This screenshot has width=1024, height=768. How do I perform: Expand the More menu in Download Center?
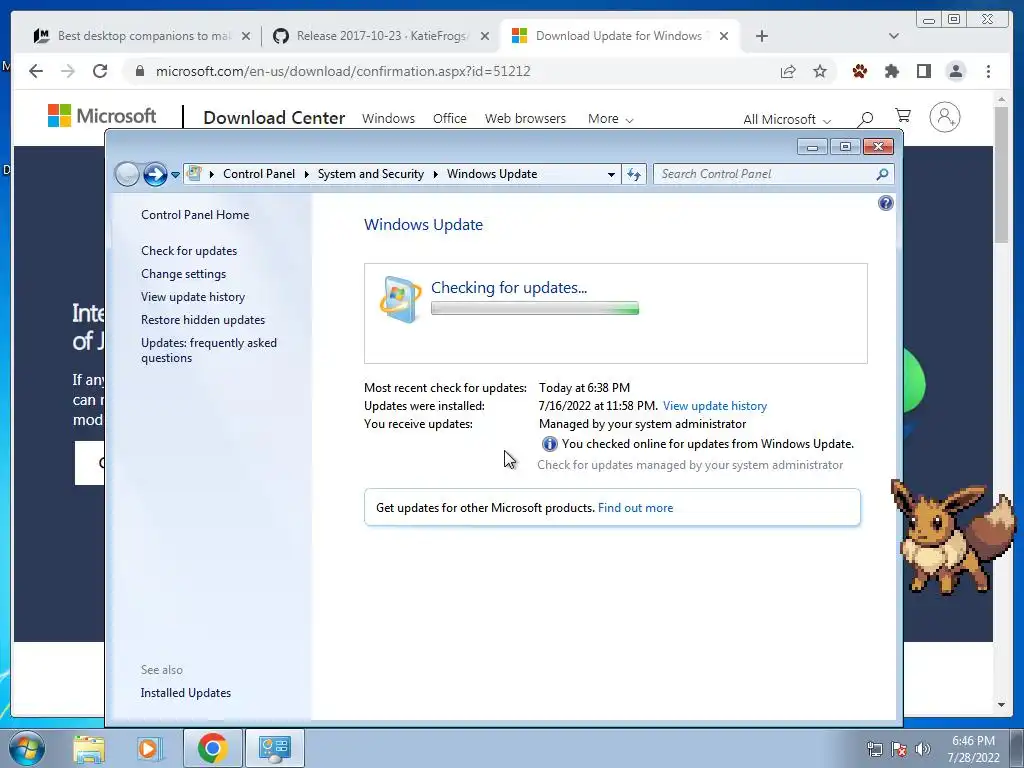(x=611, y=119)
